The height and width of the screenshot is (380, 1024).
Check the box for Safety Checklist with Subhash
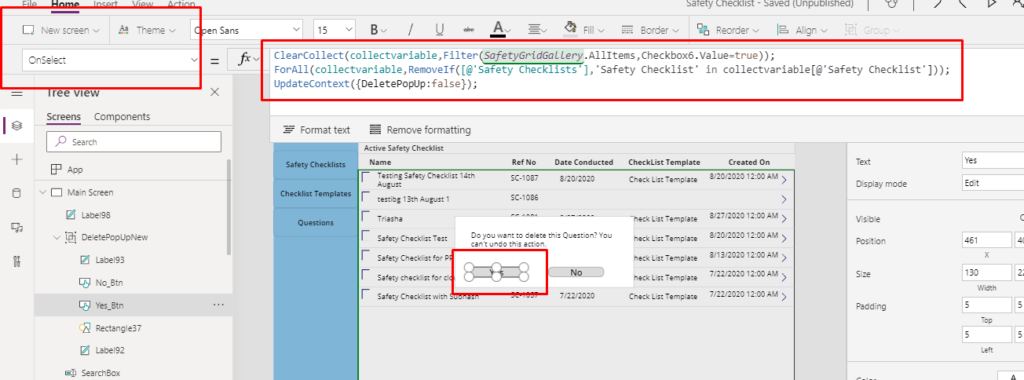[x=366, y=294]
